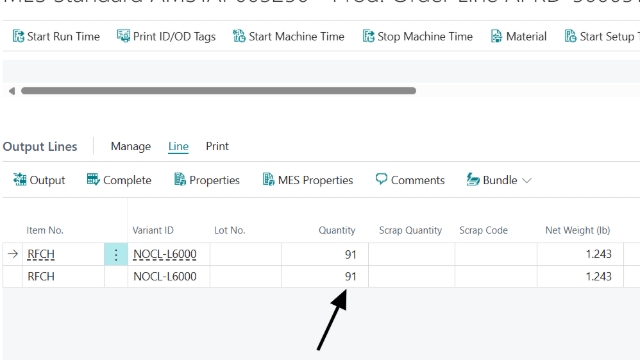
Task: Click the Comments label
Action: [x=418, y=180]
